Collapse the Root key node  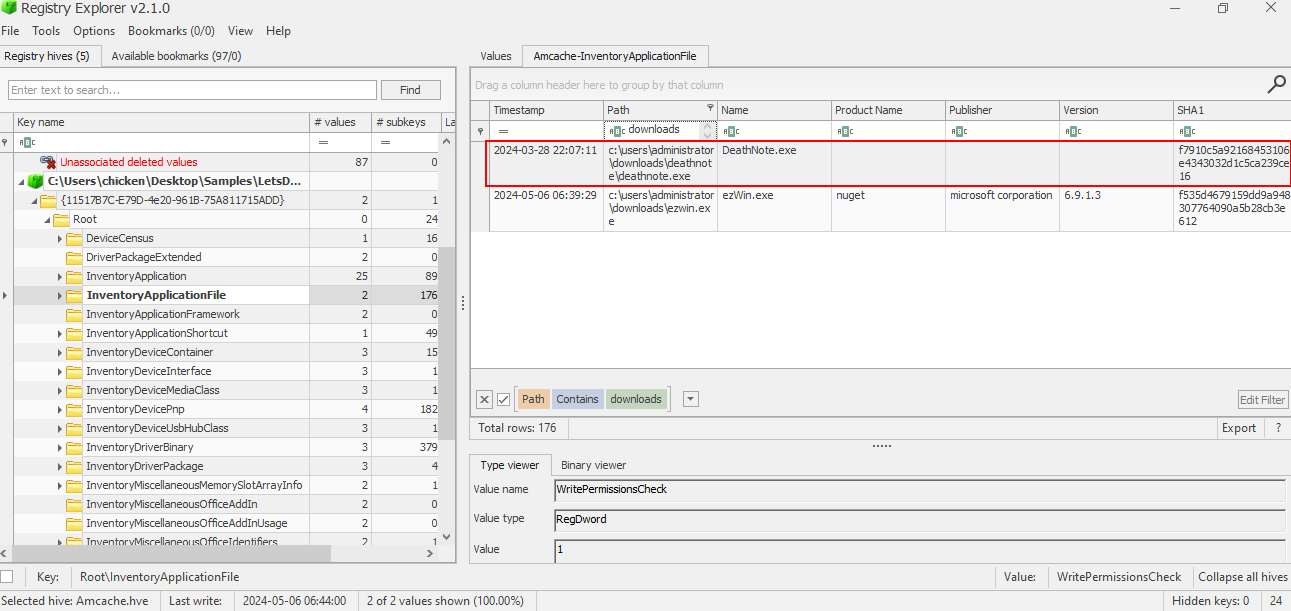46,219
